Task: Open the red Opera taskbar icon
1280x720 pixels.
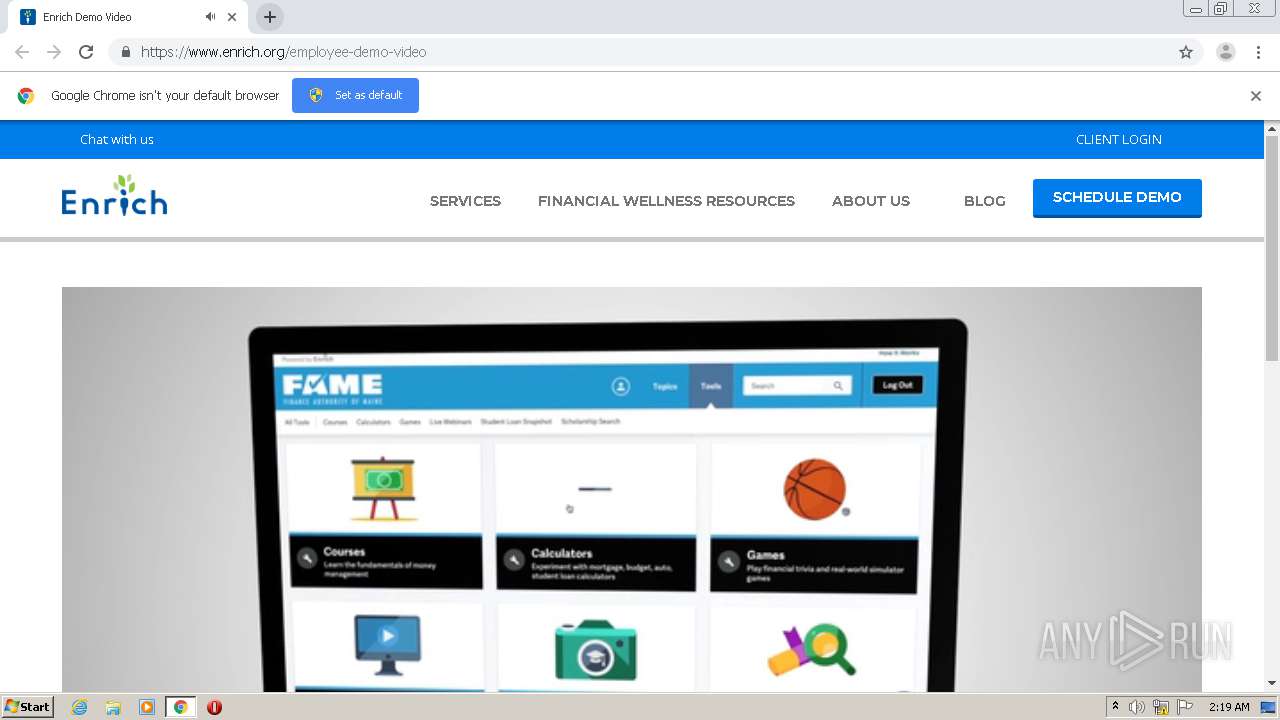Action: [214, 707]
